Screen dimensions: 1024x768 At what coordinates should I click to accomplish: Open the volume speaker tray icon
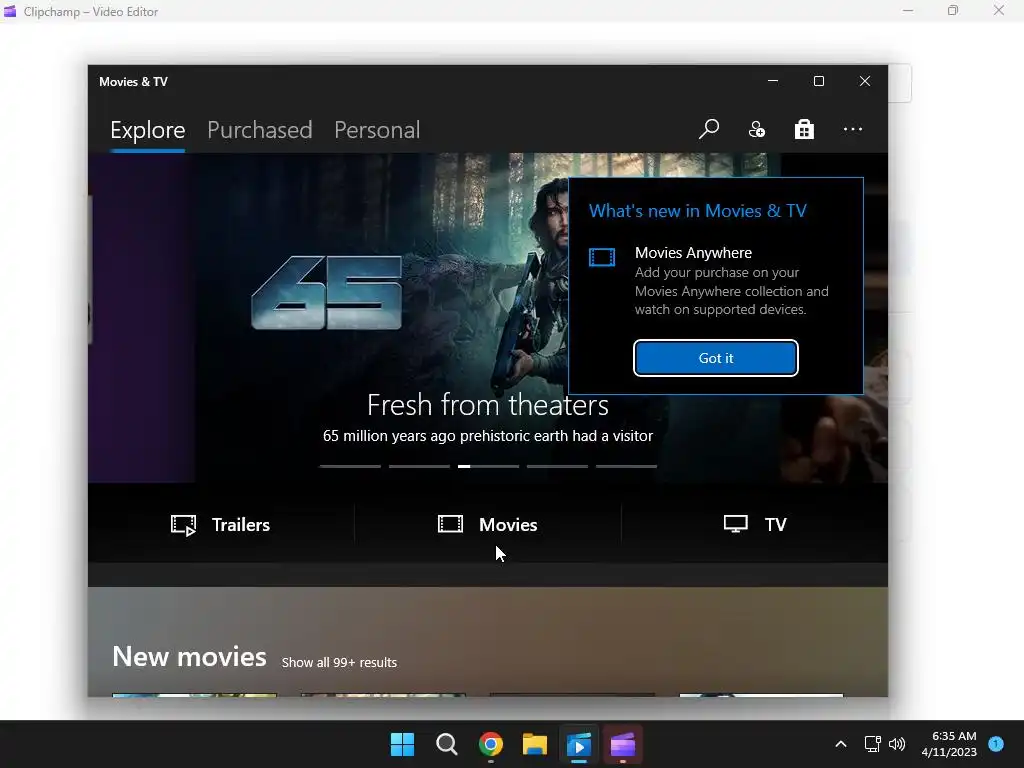tap(897, 744)
